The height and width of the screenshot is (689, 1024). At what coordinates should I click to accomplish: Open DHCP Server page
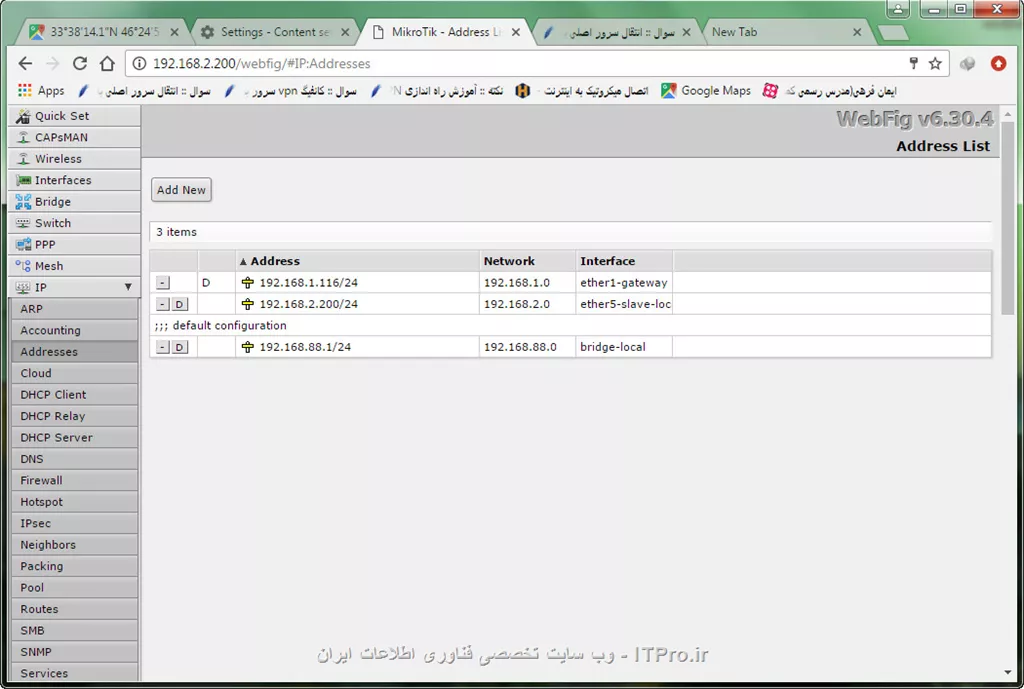74,438
